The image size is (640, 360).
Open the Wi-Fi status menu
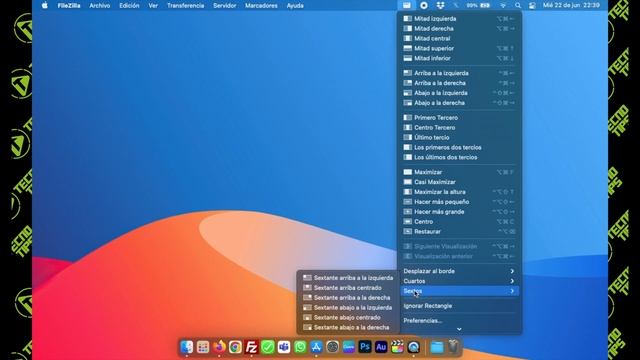pyautogui.click(x=503, y=5)
